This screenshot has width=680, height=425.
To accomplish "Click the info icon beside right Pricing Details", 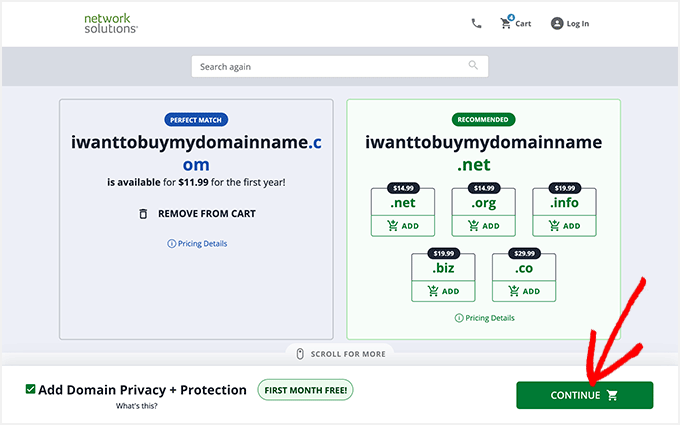I will (458, 318).
